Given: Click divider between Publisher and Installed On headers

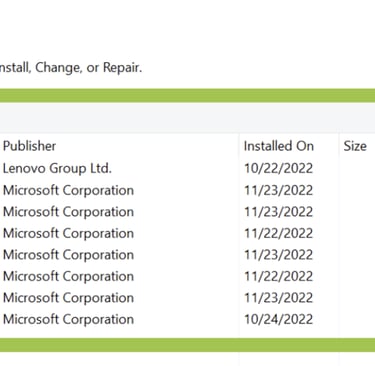Looking at the screenshot, I should point(239,146).
